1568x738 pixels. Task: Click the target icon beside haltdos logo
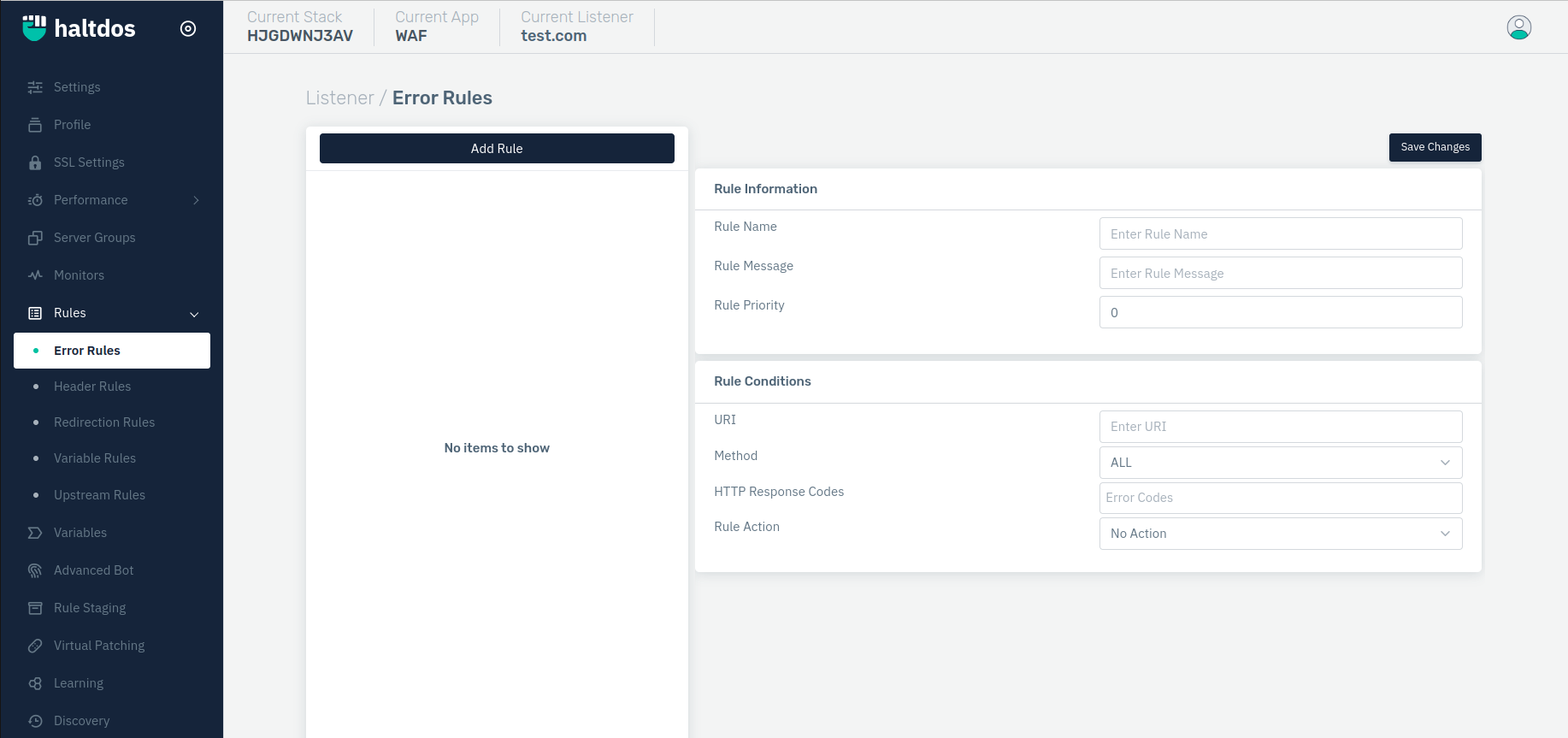188,28
